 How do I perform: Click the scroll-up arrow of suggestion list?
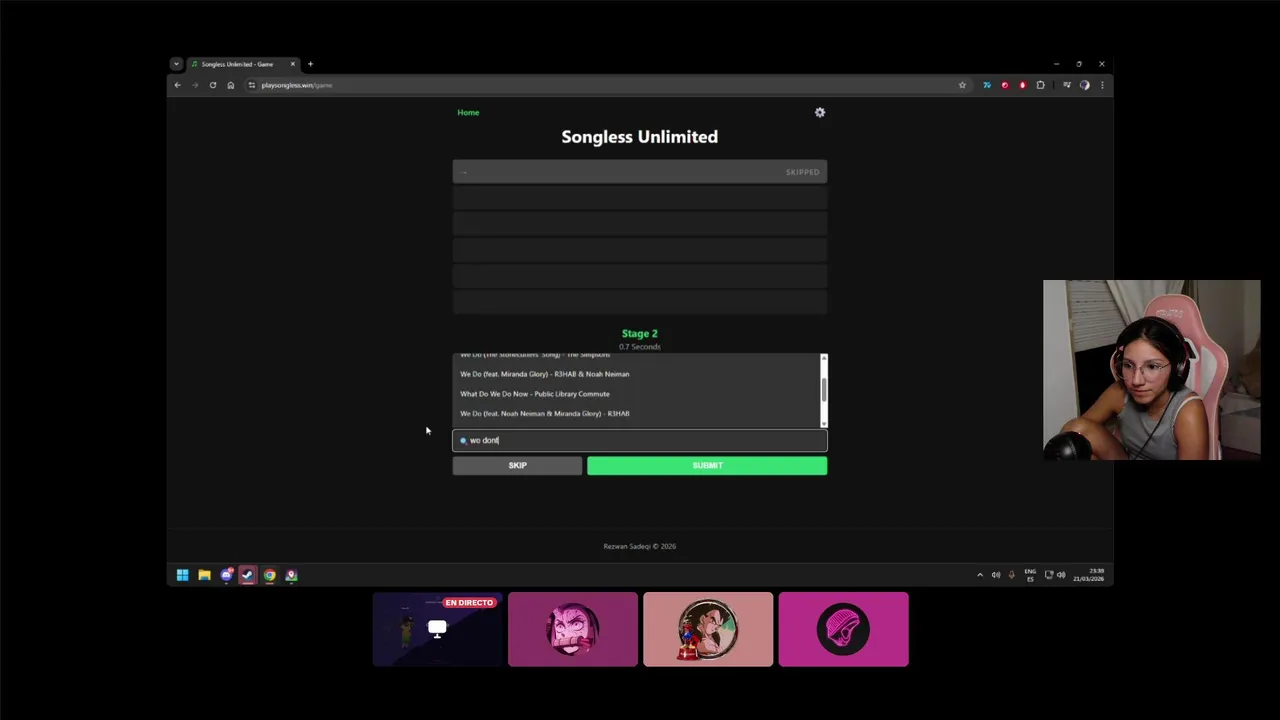(824, 357)
